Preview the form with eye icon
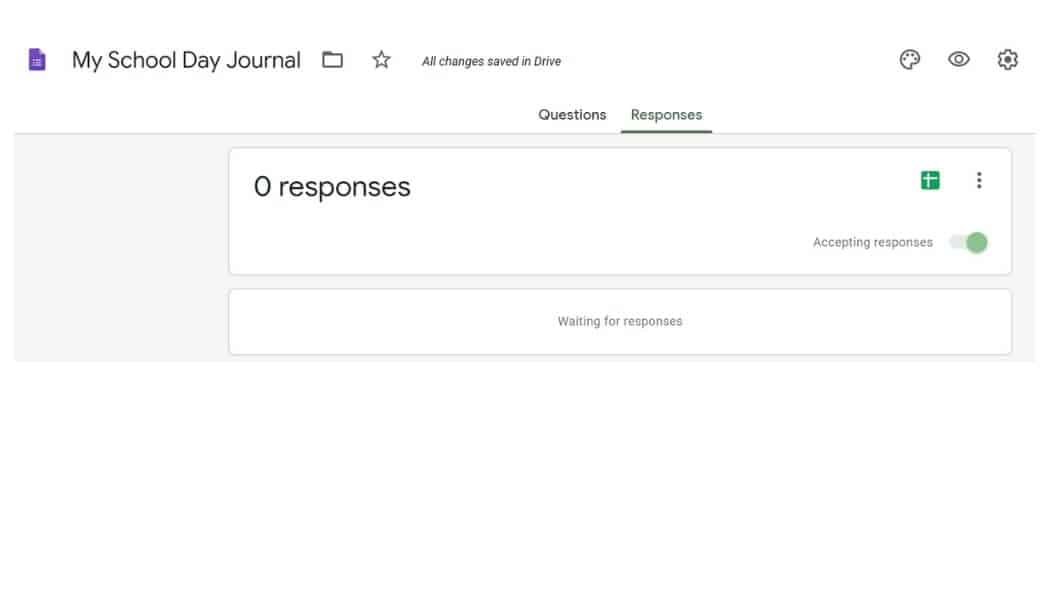 click(x=959, y=60)
